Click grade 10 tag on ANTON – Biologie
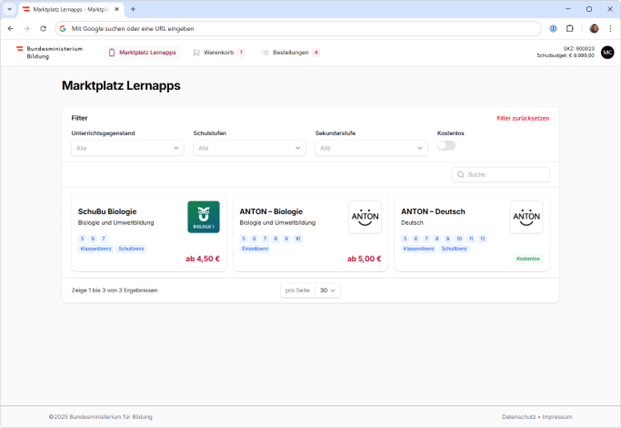Viewport: 621px width, 428px height. (x=298, y=239)
